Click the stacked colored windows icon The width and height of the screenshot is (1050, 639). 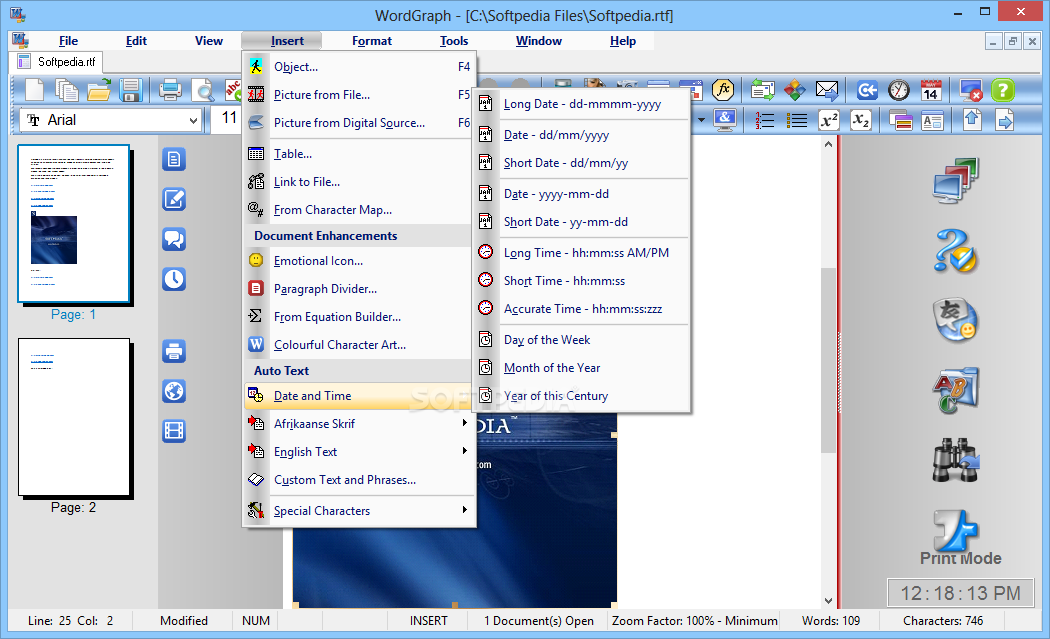[901, 121]
